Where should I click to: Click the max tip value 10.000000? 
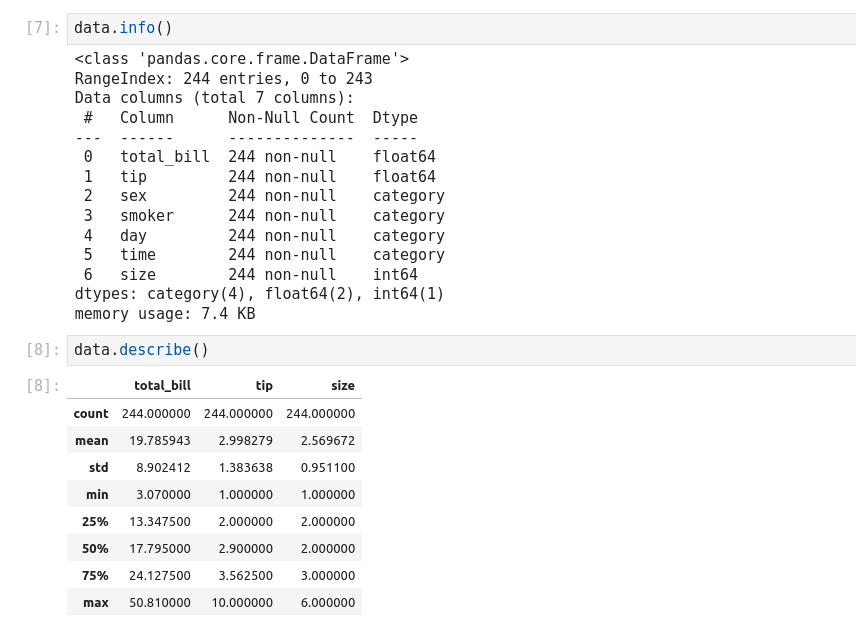tap(242, 602)
